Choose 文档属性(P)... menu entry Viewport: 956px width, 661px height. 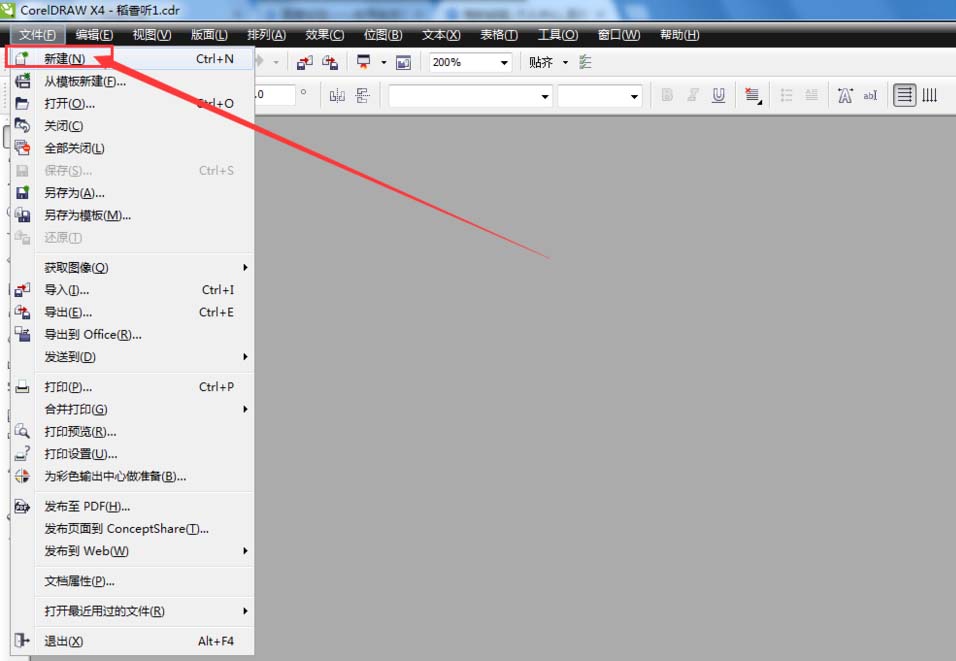click(132, 581)
